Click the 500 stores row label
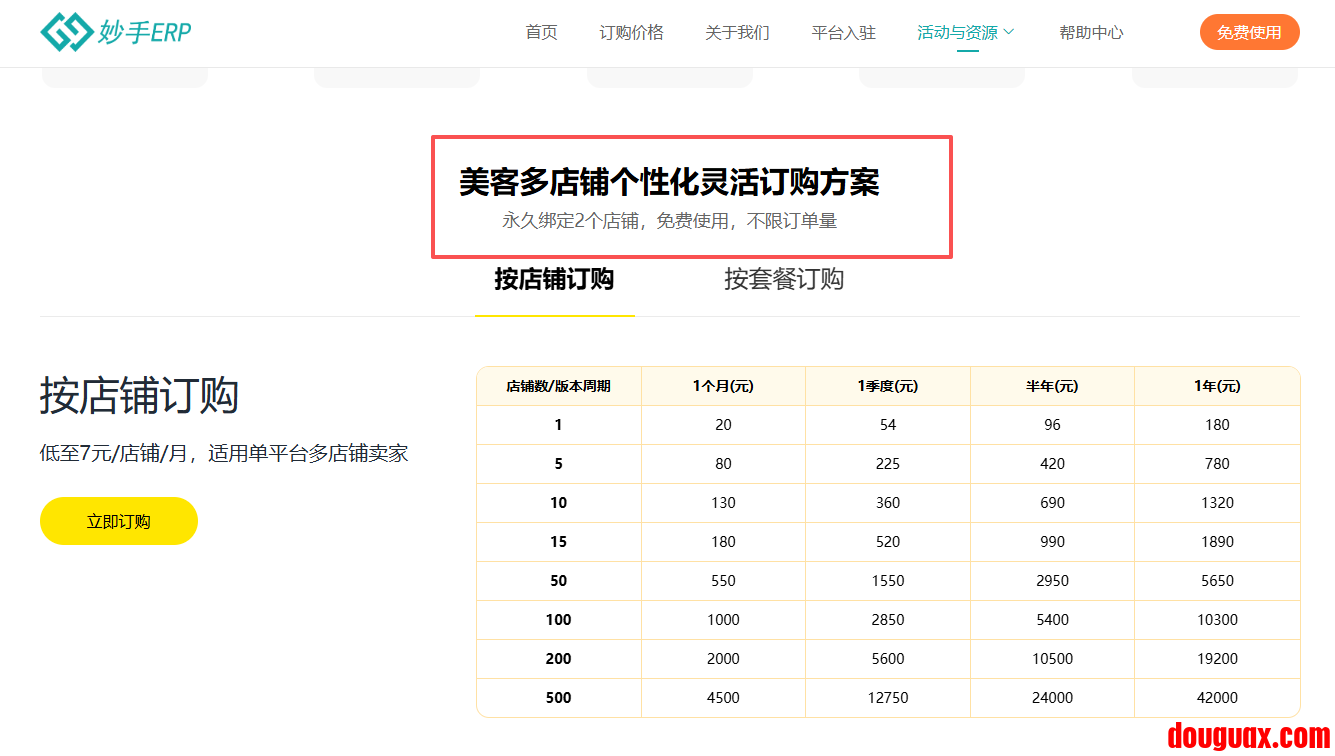 [x=558, y=698]
